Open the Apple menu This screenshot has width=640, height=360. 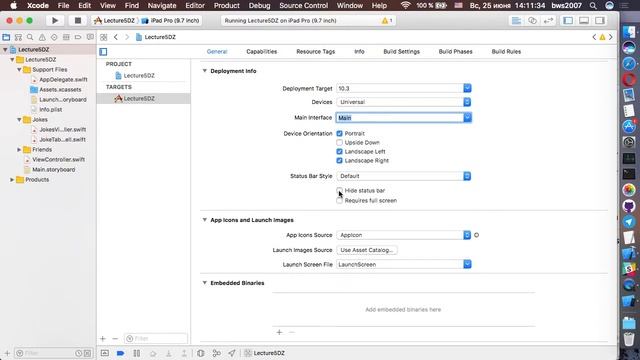tap(13, 5)
